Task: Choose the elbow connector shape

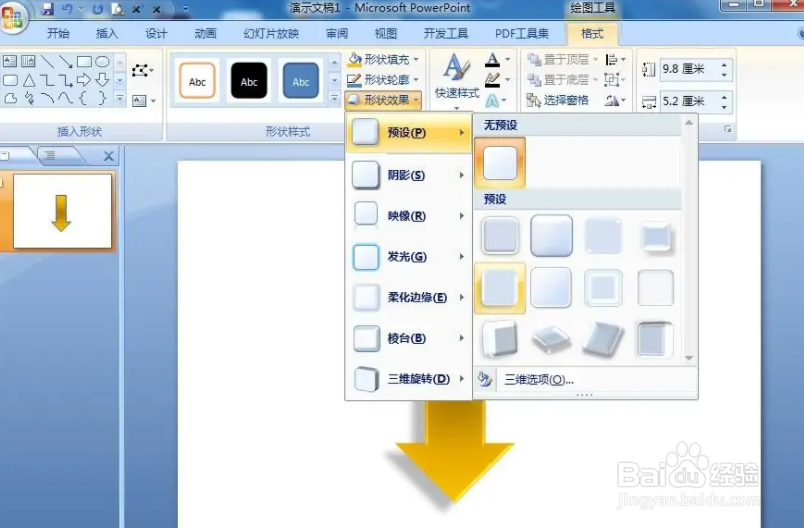Action: [x=47, y=80]
